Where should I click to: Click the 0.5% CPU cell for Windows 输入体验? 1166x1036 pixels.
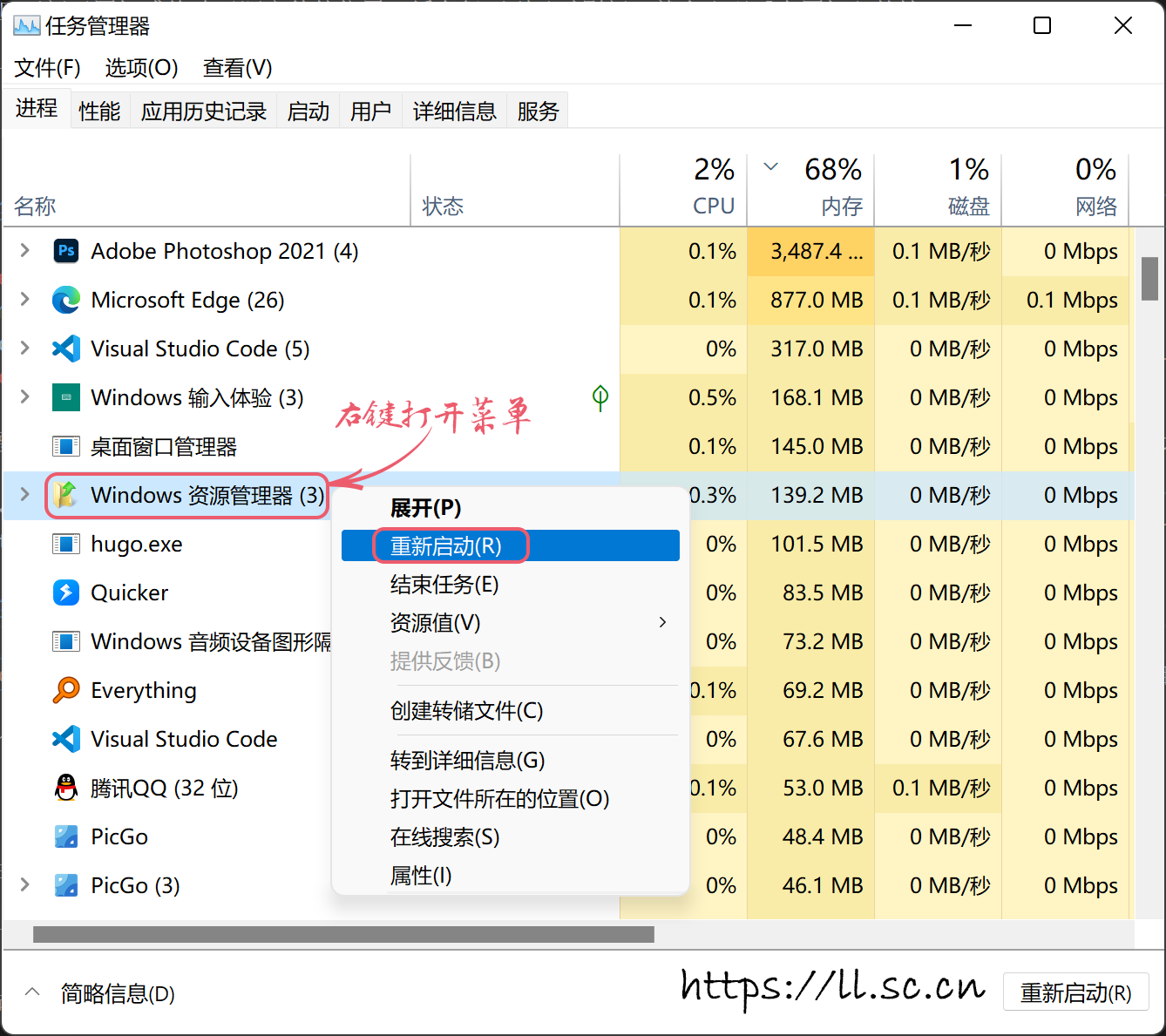683,397
